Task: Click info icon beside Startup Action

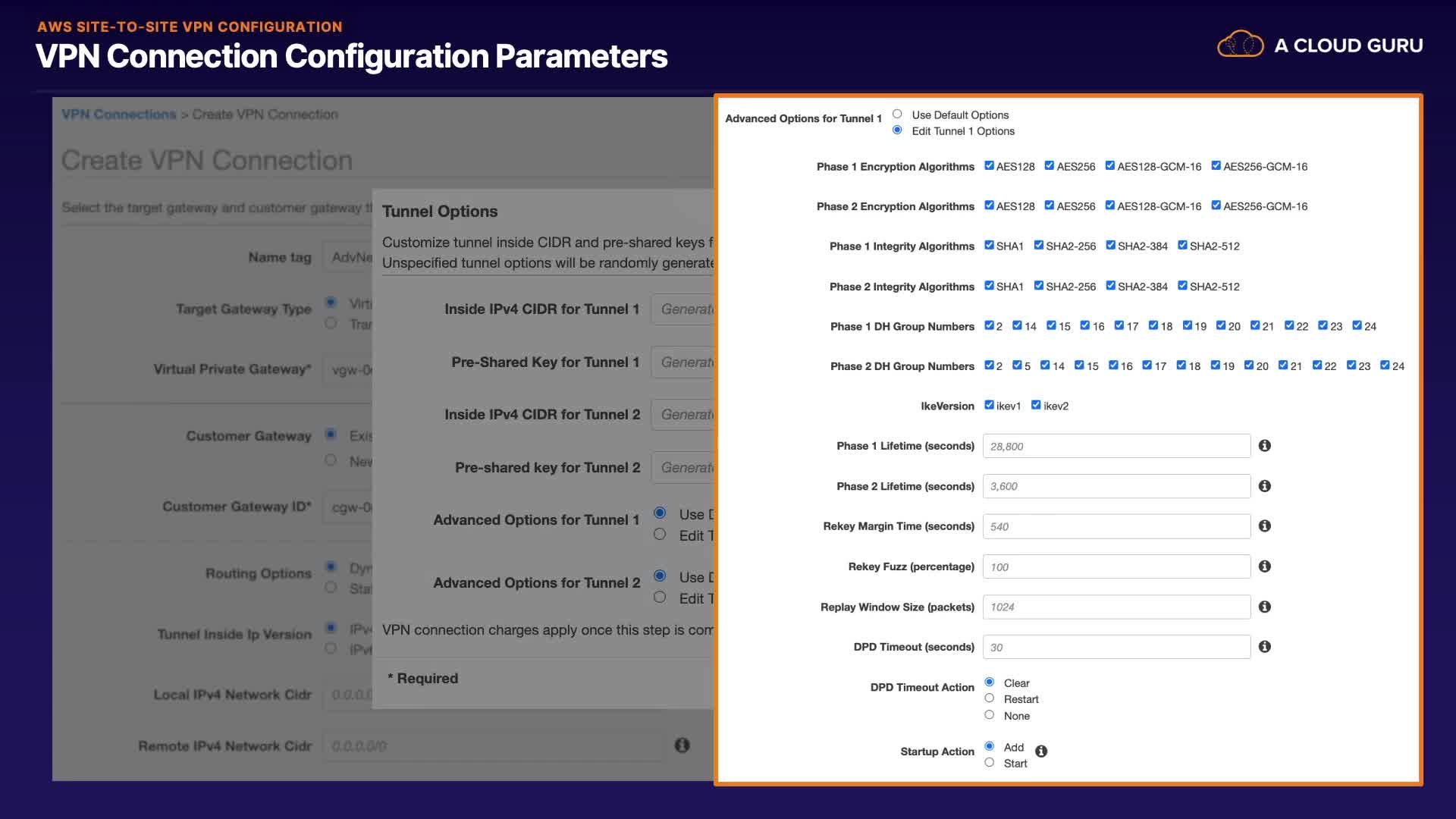Action: coord(1041,752)
